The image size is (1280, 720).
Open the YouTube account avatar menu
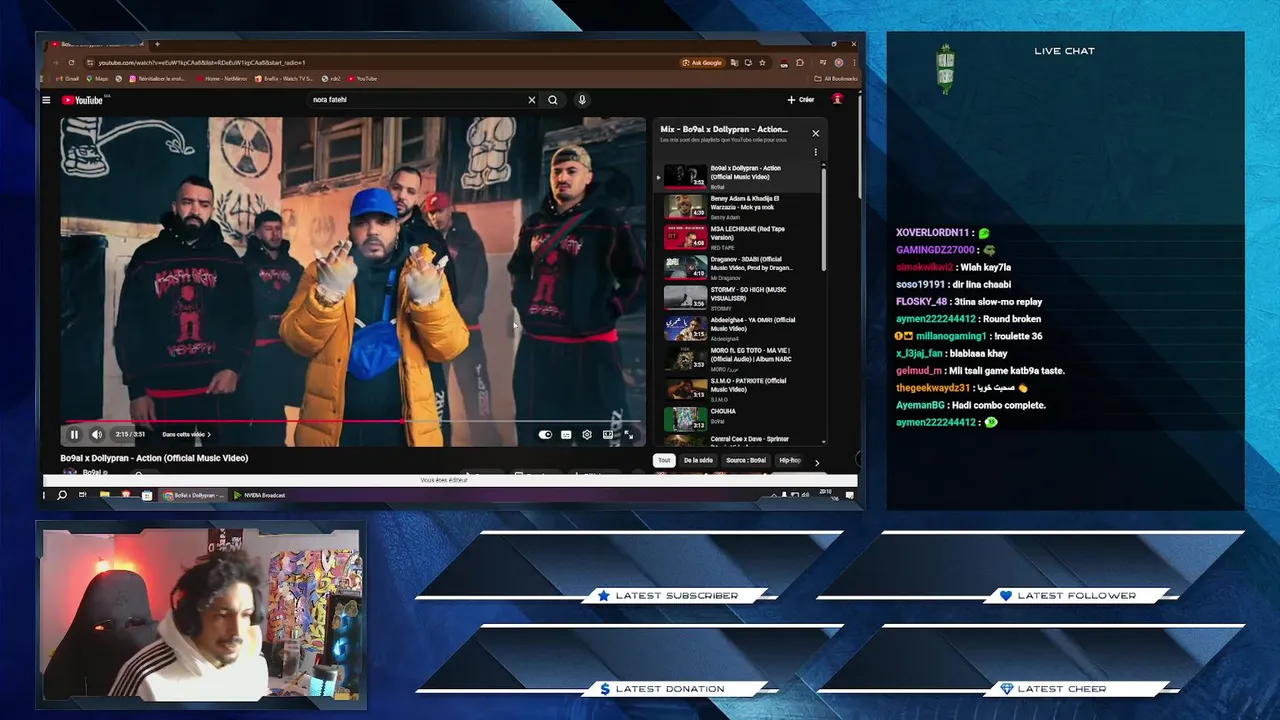838,99
